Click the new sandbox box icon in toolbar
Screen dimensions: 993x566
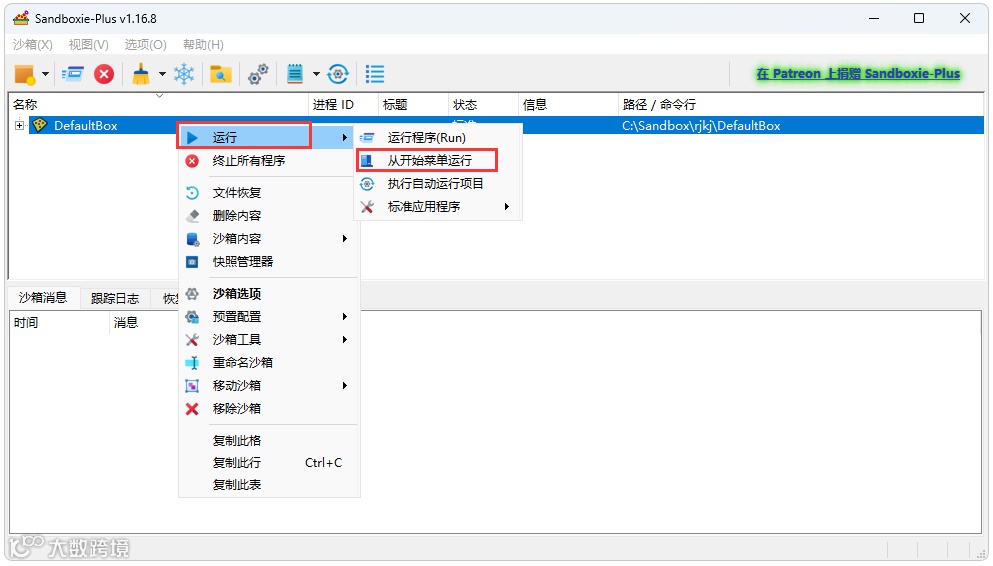click(x=25, y=74)
